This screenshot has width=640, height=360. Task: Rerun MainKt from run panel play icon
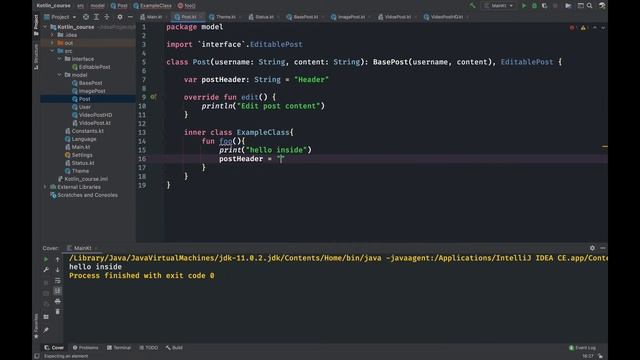point(46,259)
